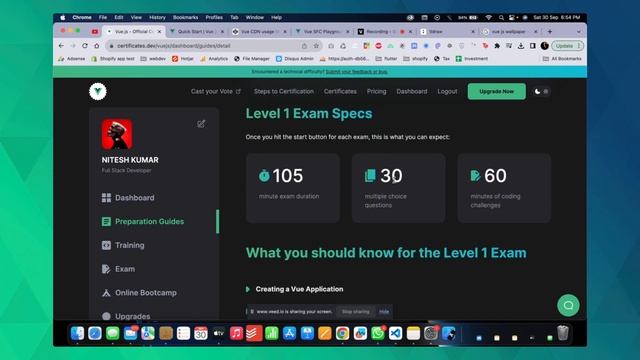Screen dimensions: 640x360
Task: Open Spotlight search in menu bar
Action: [x=501, y=18]
